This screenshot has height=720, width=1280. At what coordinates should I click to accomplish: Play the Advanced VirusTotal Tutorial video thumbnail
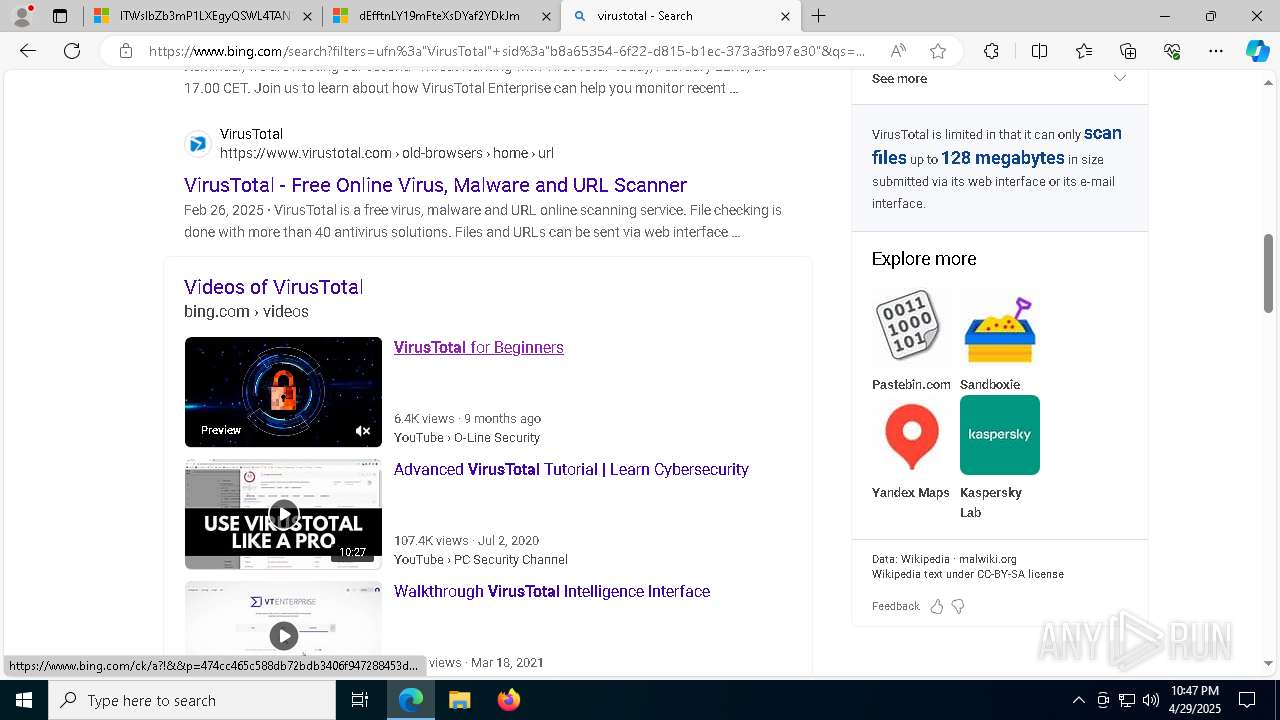coord(283,514)
